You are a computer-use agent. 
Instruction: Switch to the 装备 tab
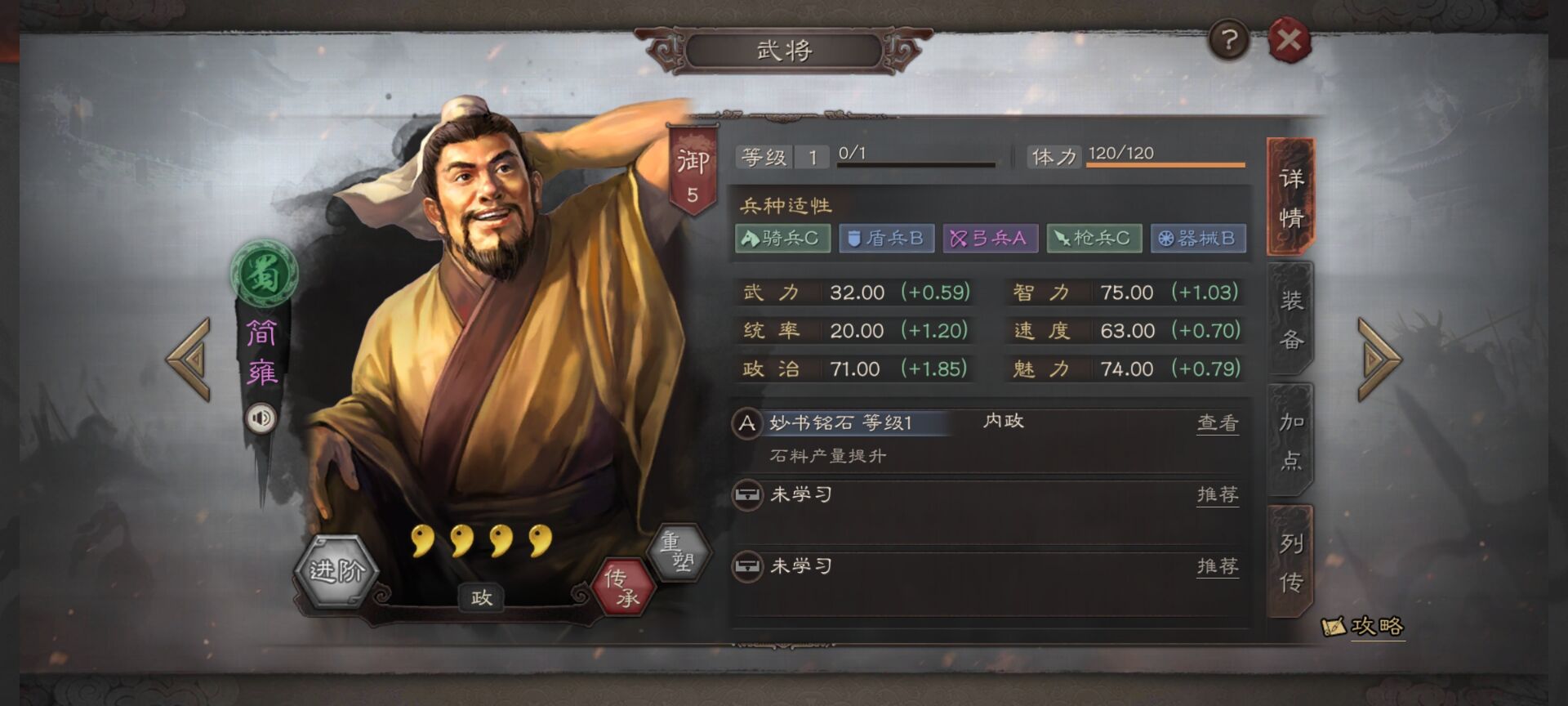1290,319
